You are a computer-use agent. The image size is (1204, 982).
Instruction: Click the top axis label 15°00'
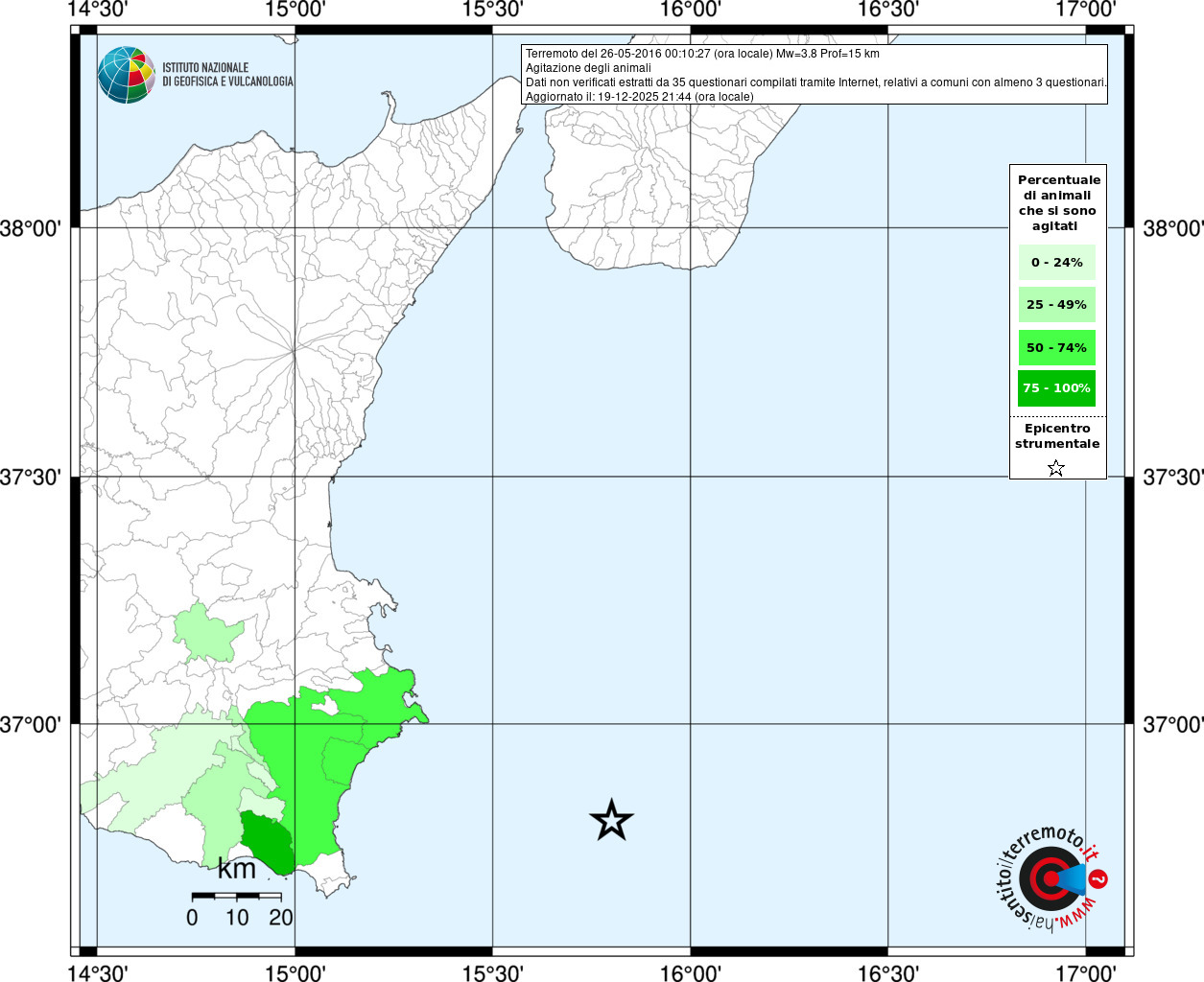click(x=295, y=10)
